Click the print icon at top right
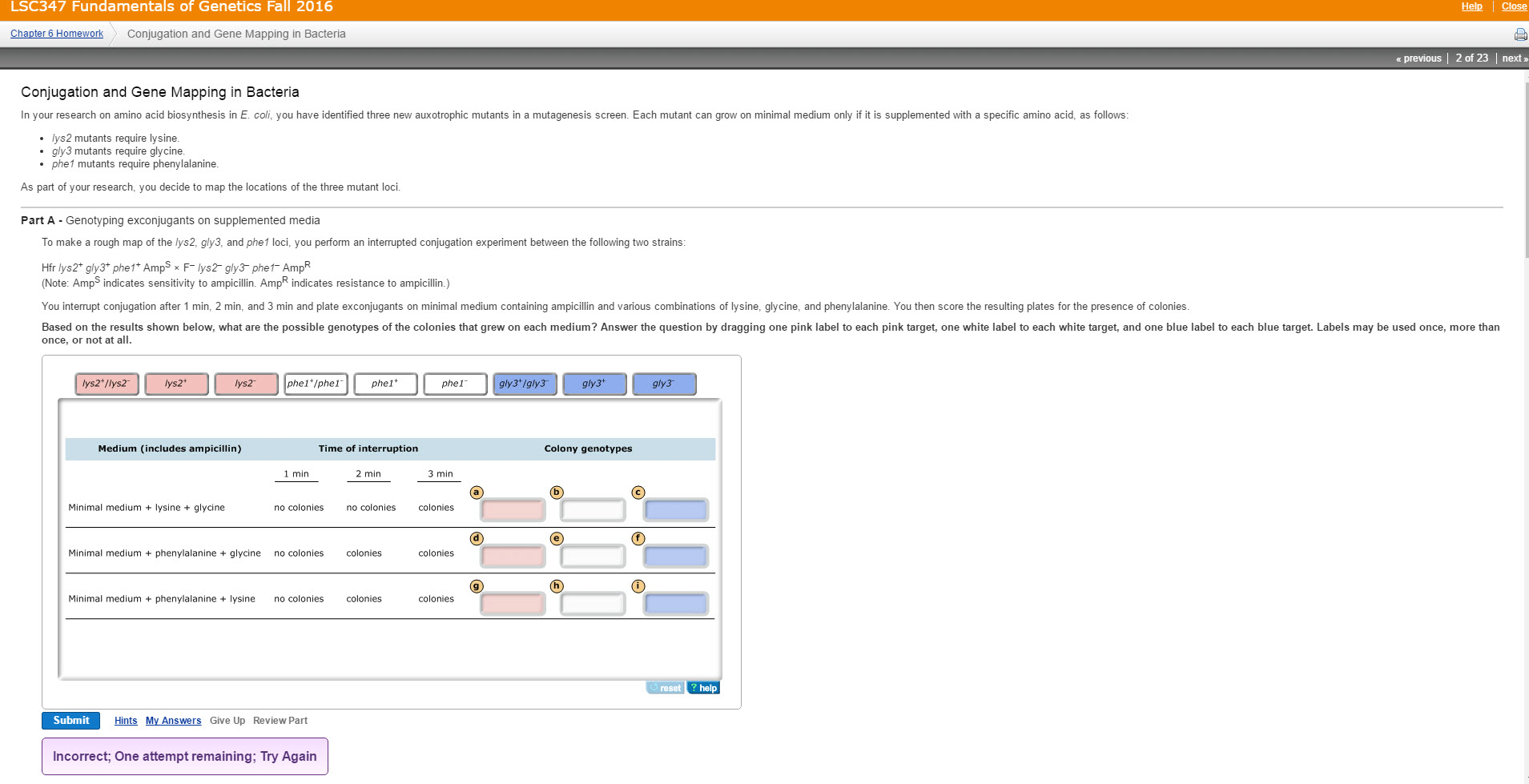Viewport: 1529px width, 784px height. [x=1519, y=34]
